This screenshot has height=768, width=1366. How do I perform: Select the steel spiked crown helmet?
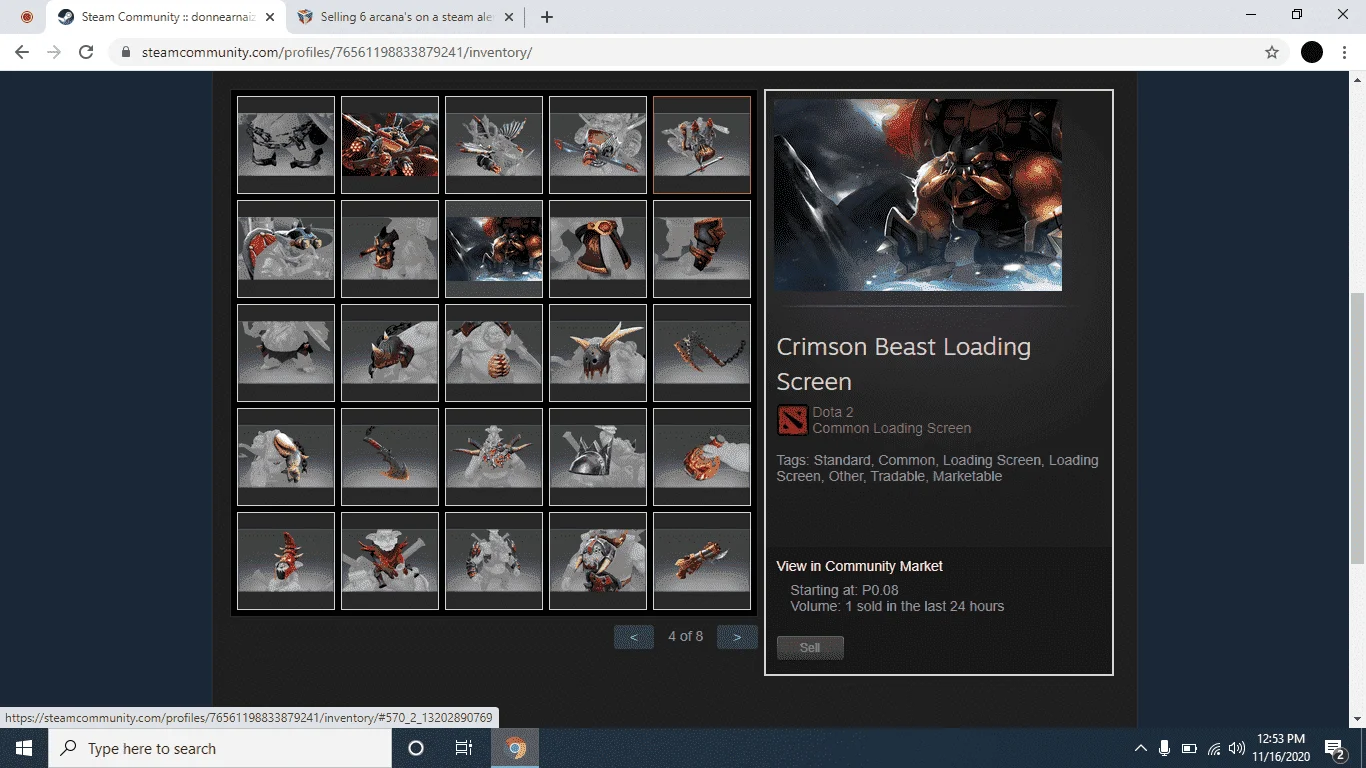[x=598, y=457]
